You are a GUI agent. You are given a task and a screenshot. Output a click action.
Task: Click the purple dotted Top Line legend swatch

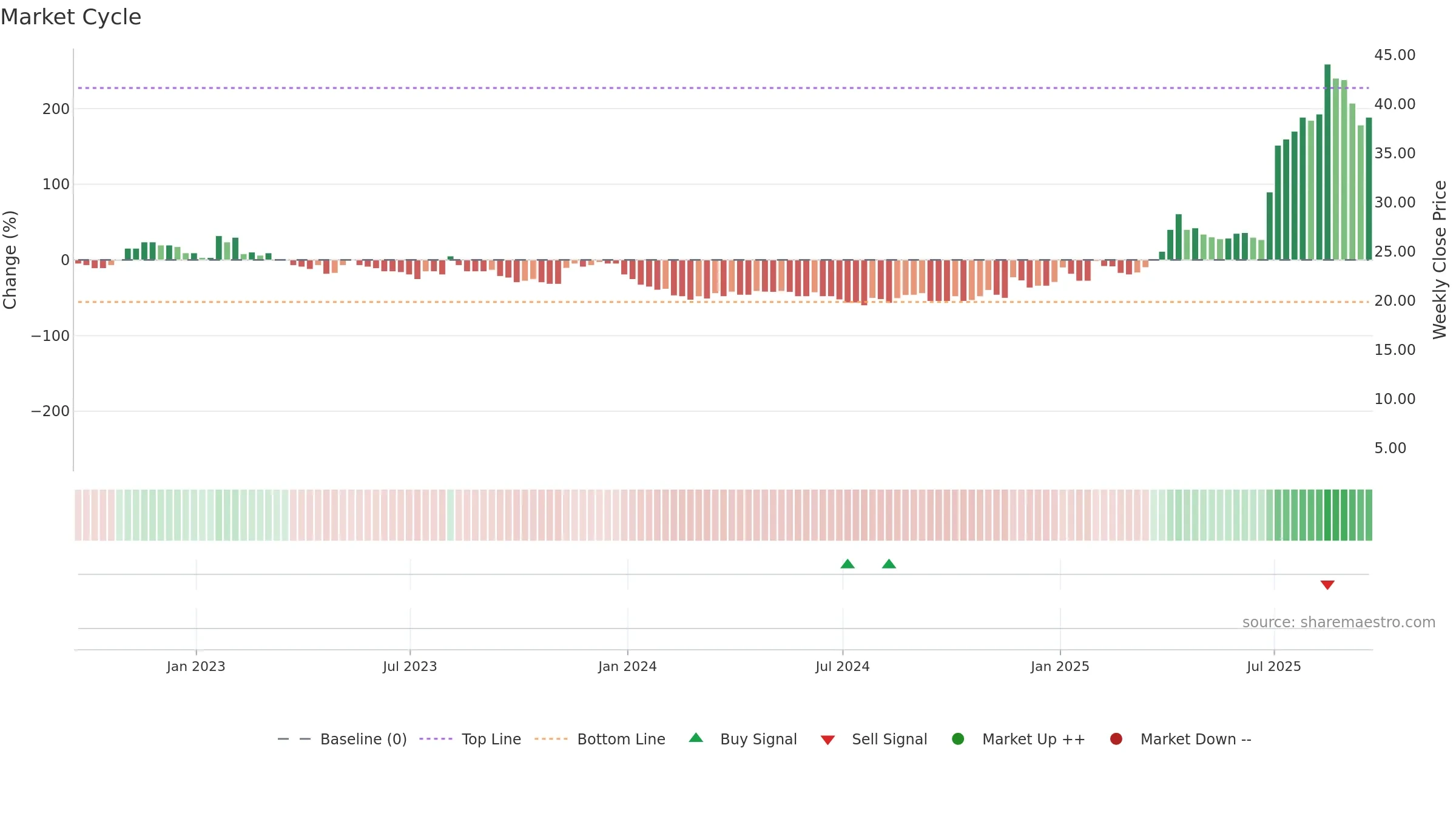pyautogui.click(x=436, y=739)
